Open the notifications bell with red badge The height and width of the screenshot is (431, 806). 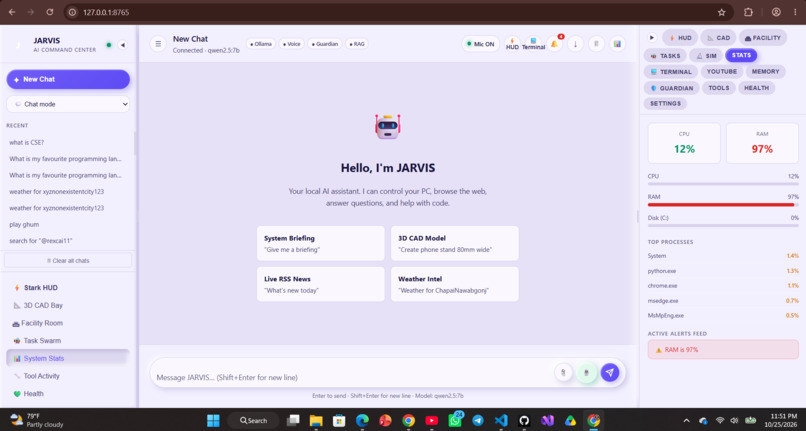point(554,44)
